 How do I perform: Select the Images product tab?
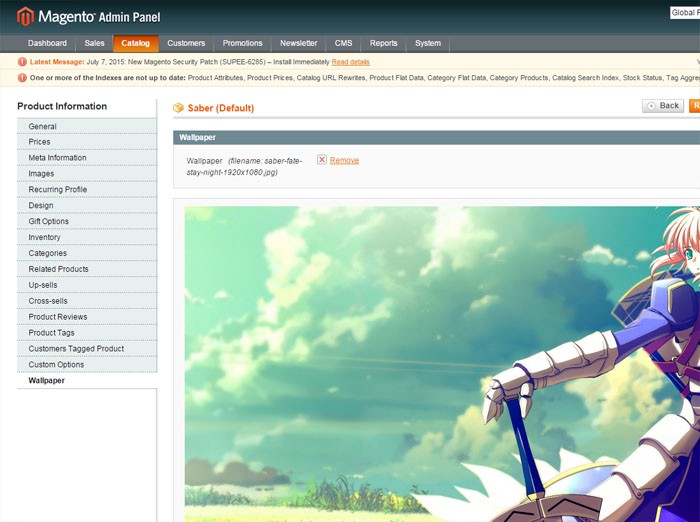click(87, 174)
